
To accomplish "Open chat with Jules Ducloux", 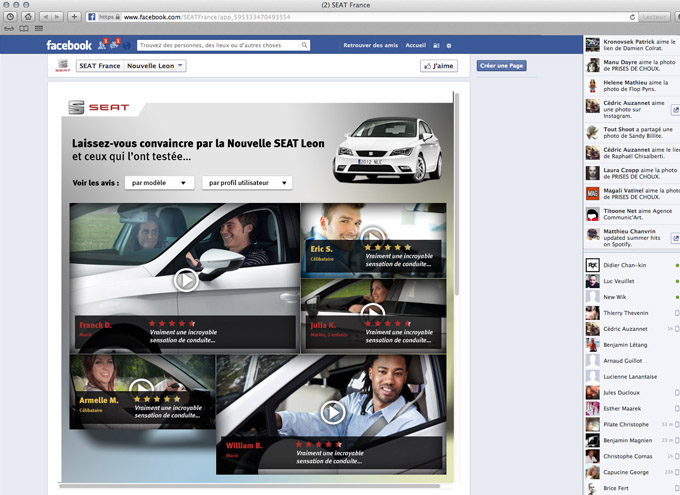I will click(632, 393).
